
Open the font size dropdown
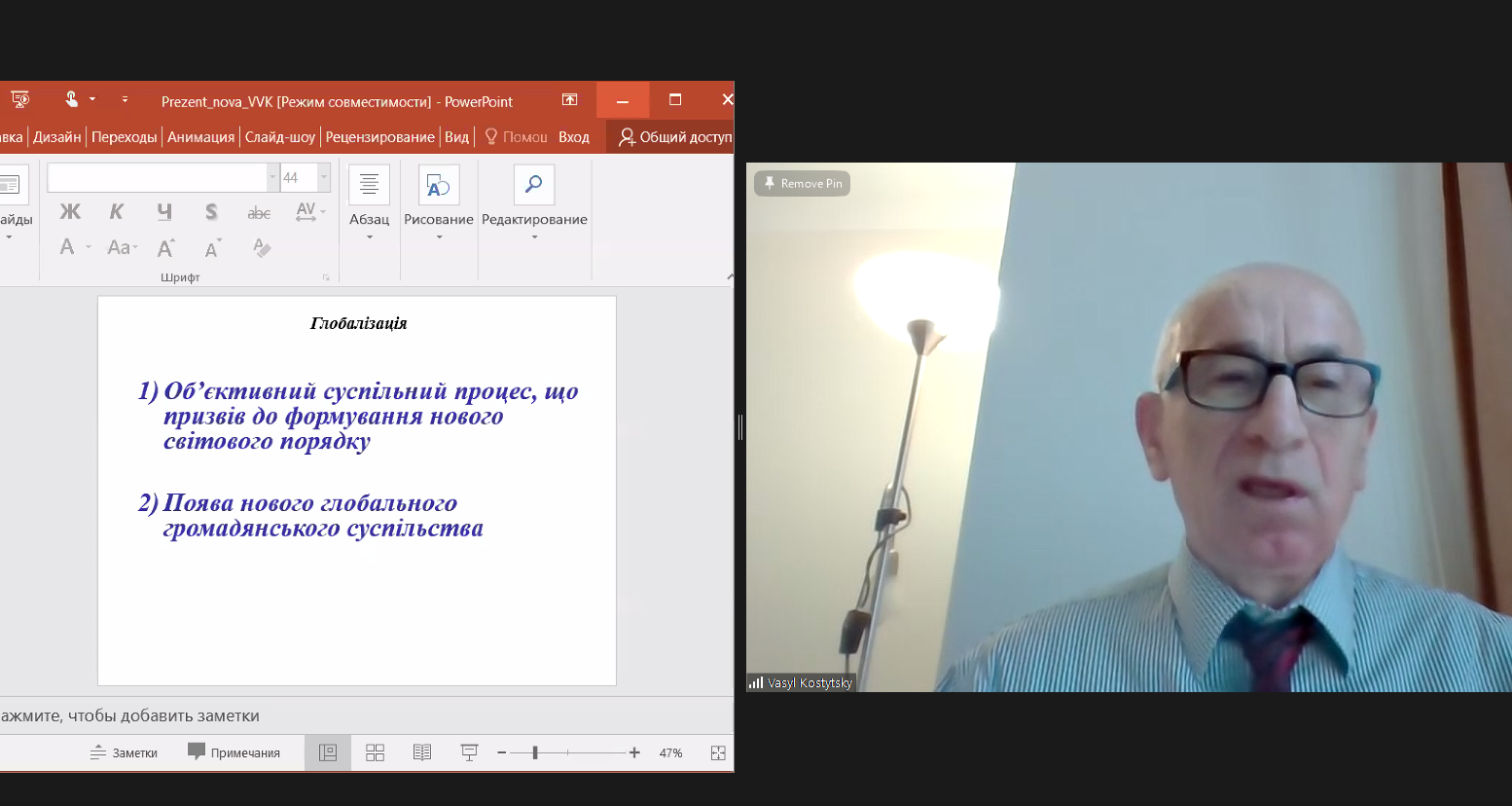click(x=324, y=177)
